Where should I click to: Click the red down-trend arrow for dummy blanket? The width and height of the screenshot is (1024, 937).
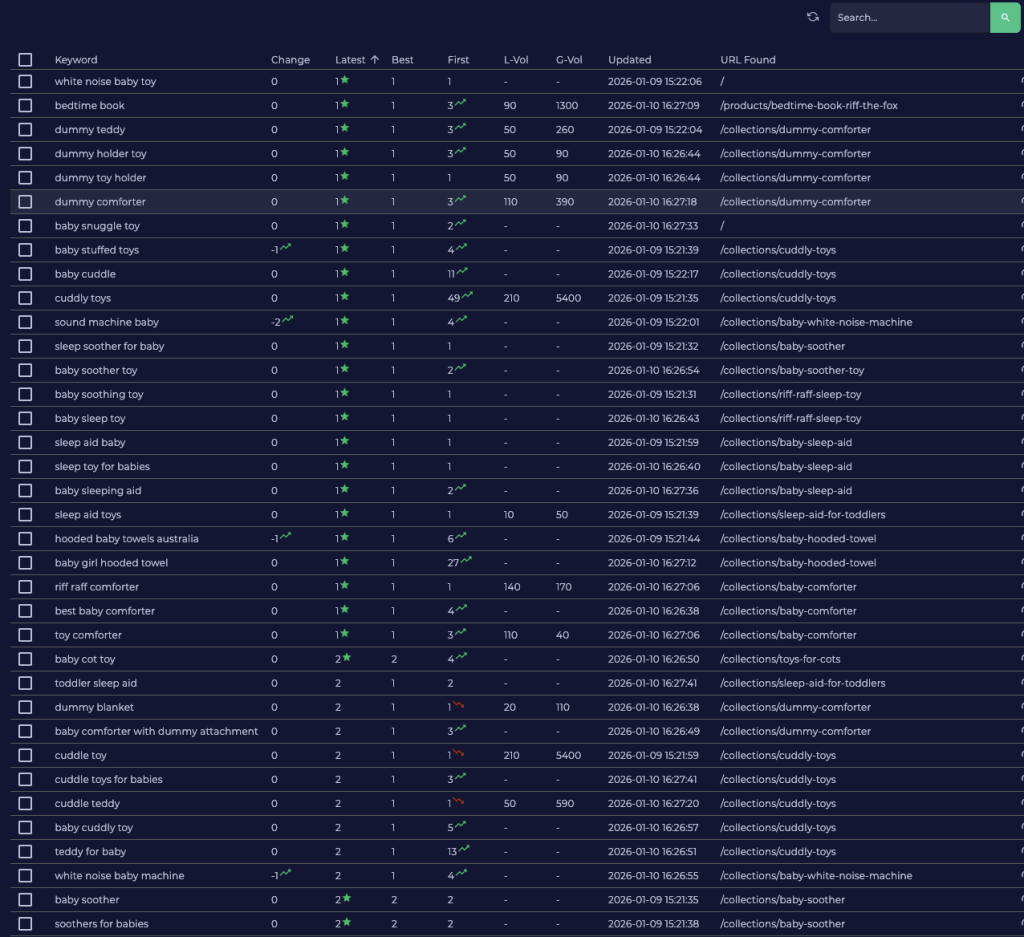pyautogui.click(x=459, y=705)
